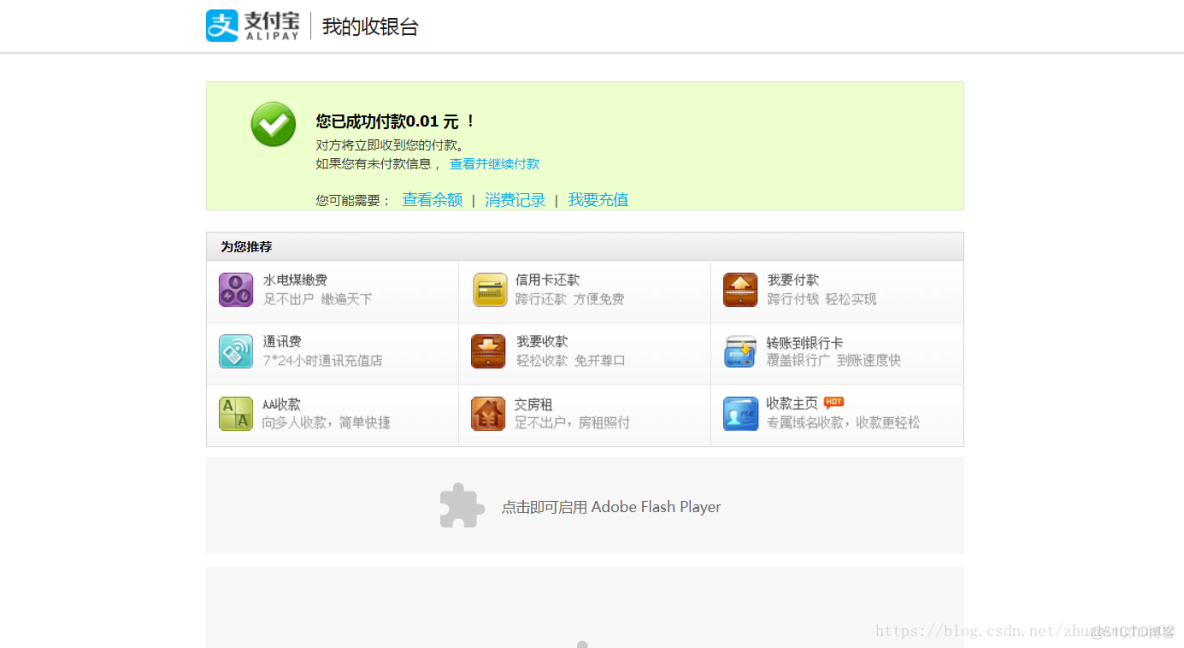Open the 信用卡还款 credit card repayment icon

click(488, 290)
